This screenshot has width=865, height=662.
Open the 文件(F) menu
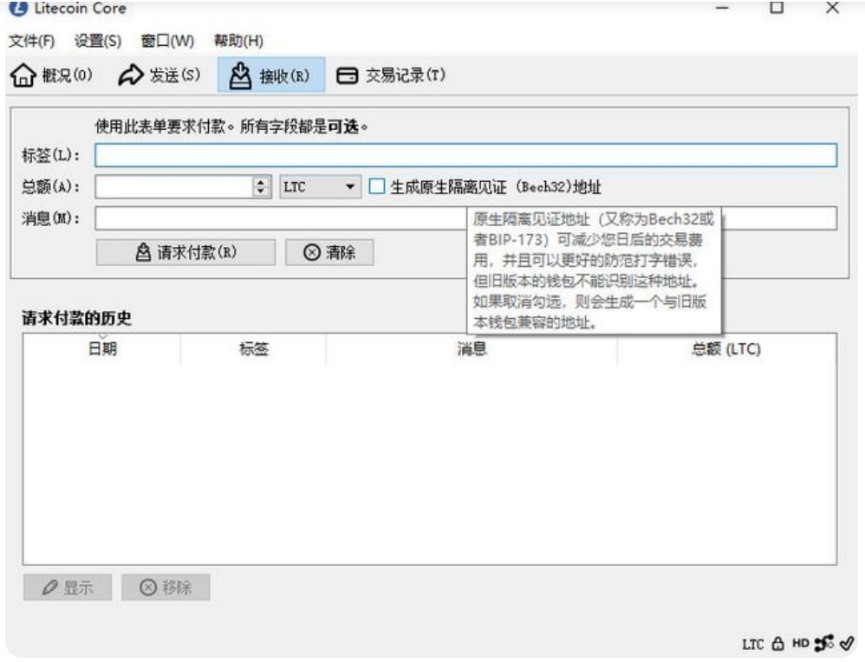[31, 41]
